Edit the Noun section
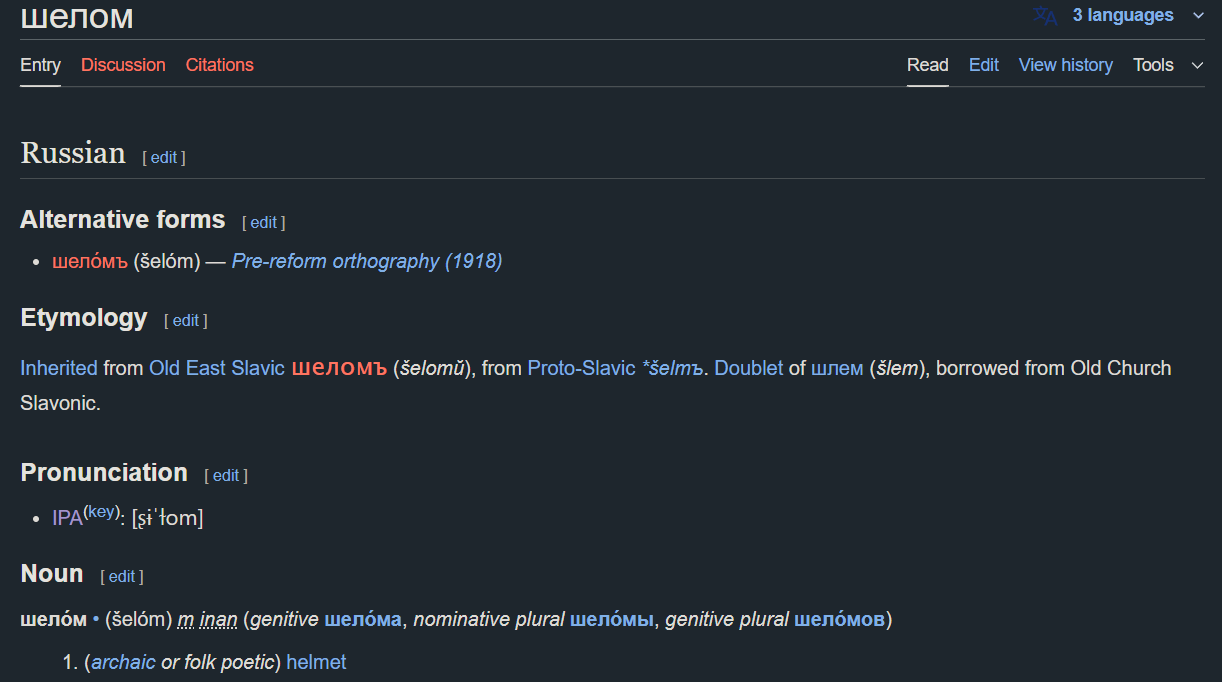Screen dimensions: 1222x682 point(122,577)
